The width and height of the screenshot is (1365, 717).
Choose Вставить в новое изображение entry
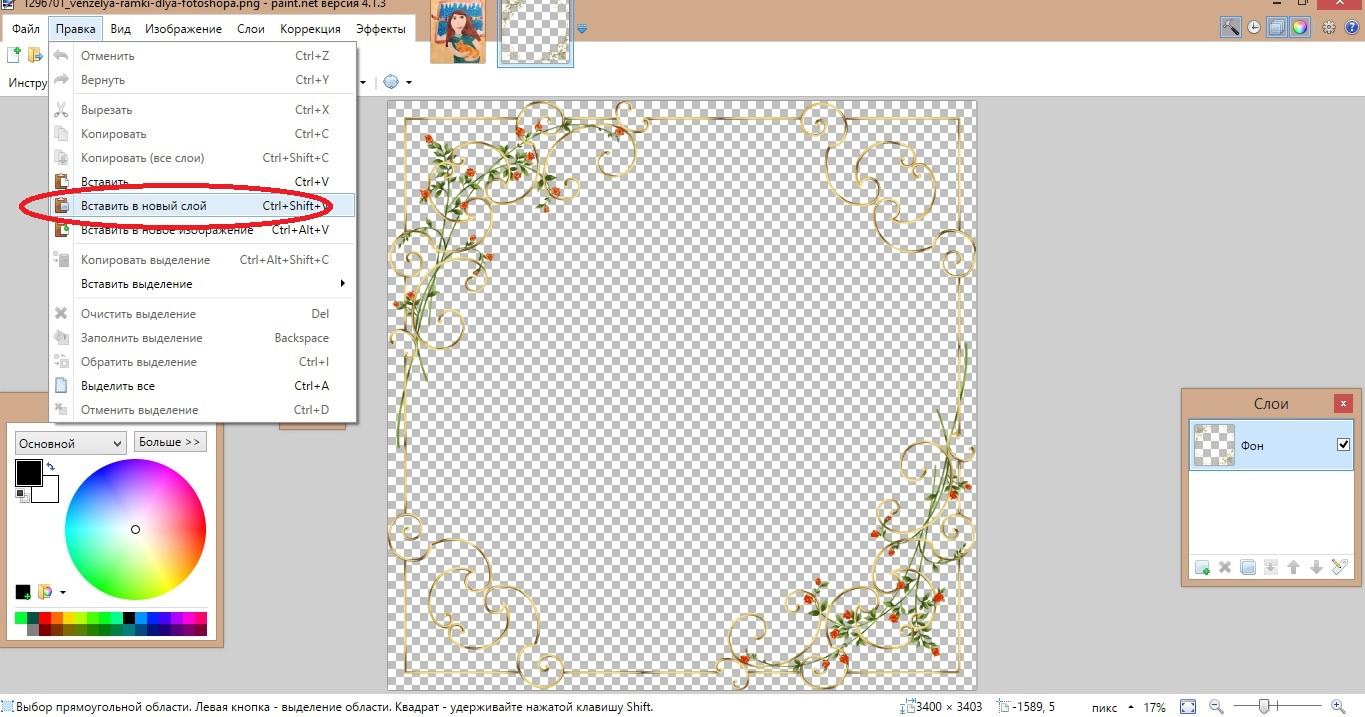tap(203, 230)
